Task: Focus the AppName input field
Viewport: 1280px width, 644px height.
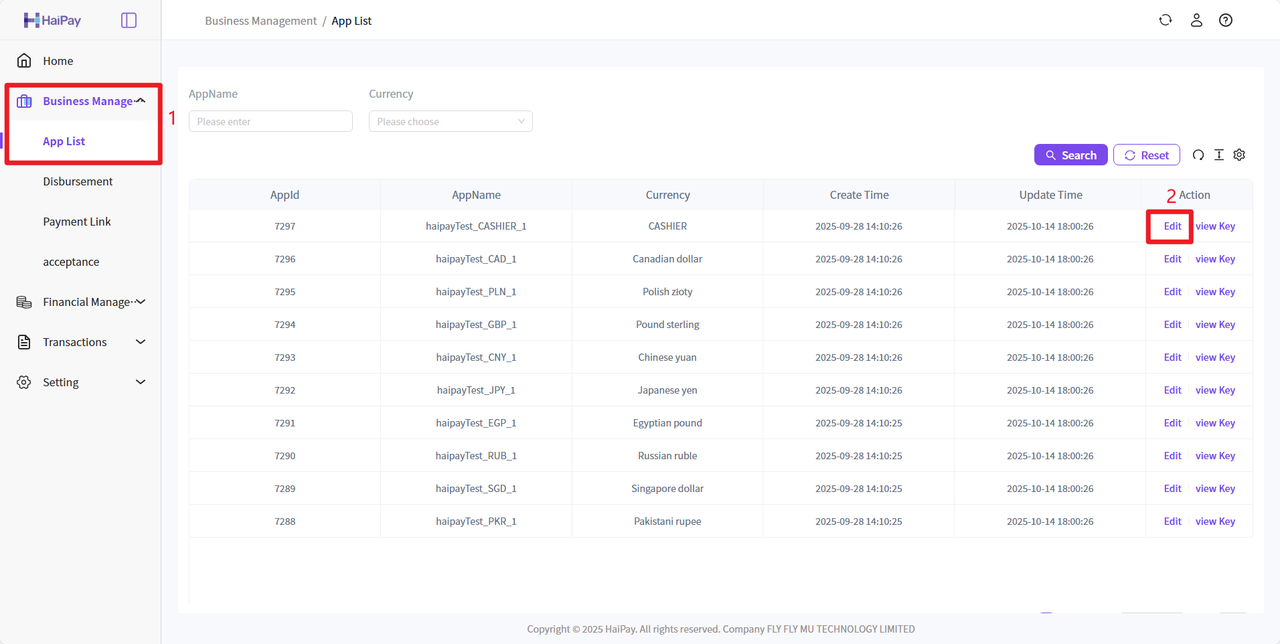Action: click(x=270, y=122)
